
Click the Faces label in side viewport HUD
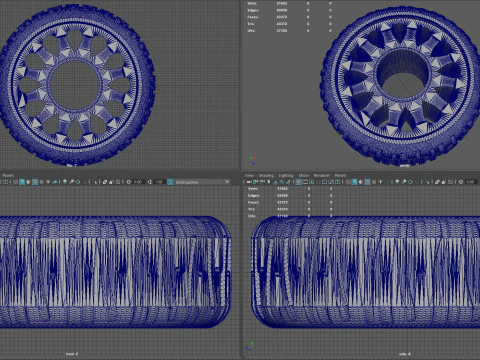click(x=253, y=202)
